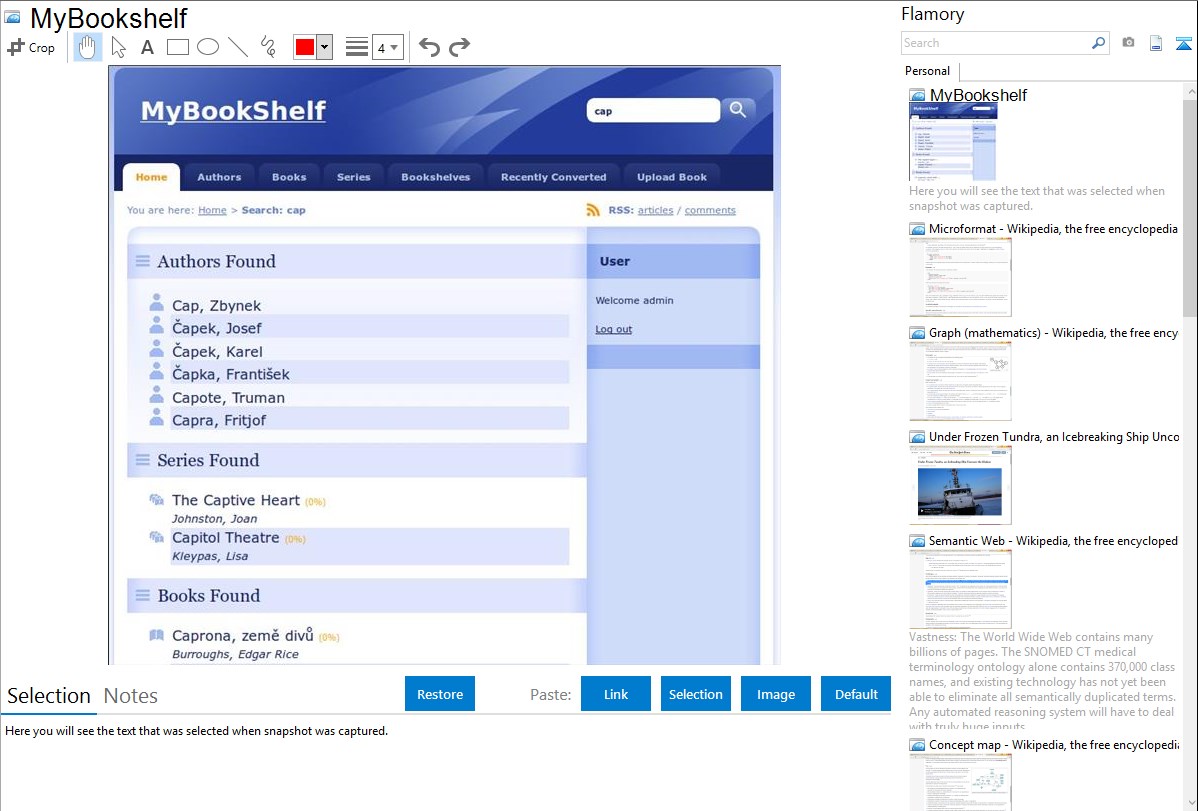
Task: Click the MyBookshelf title icon at top left
Action: click(x=12, y=17)
